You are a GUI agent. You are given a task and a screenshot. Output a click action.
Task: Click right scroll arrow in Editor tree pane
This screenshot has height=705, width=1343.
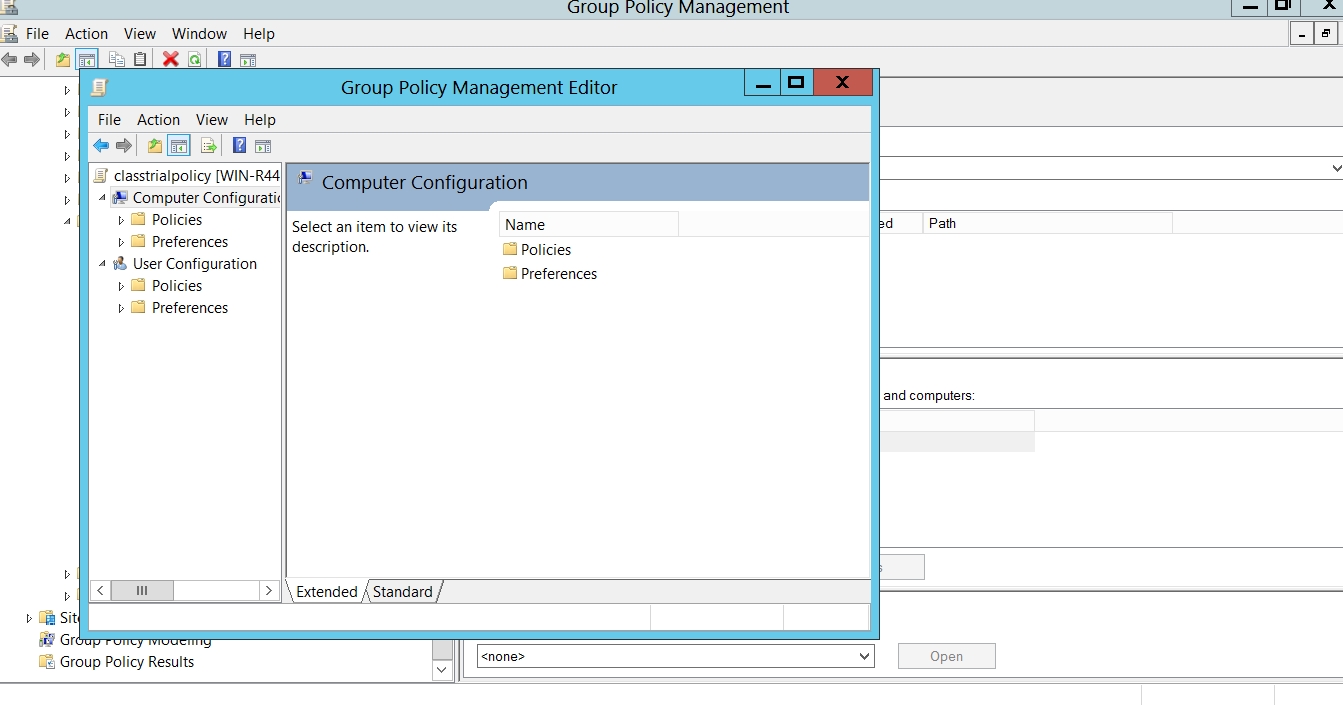click(x=268, y=591)
